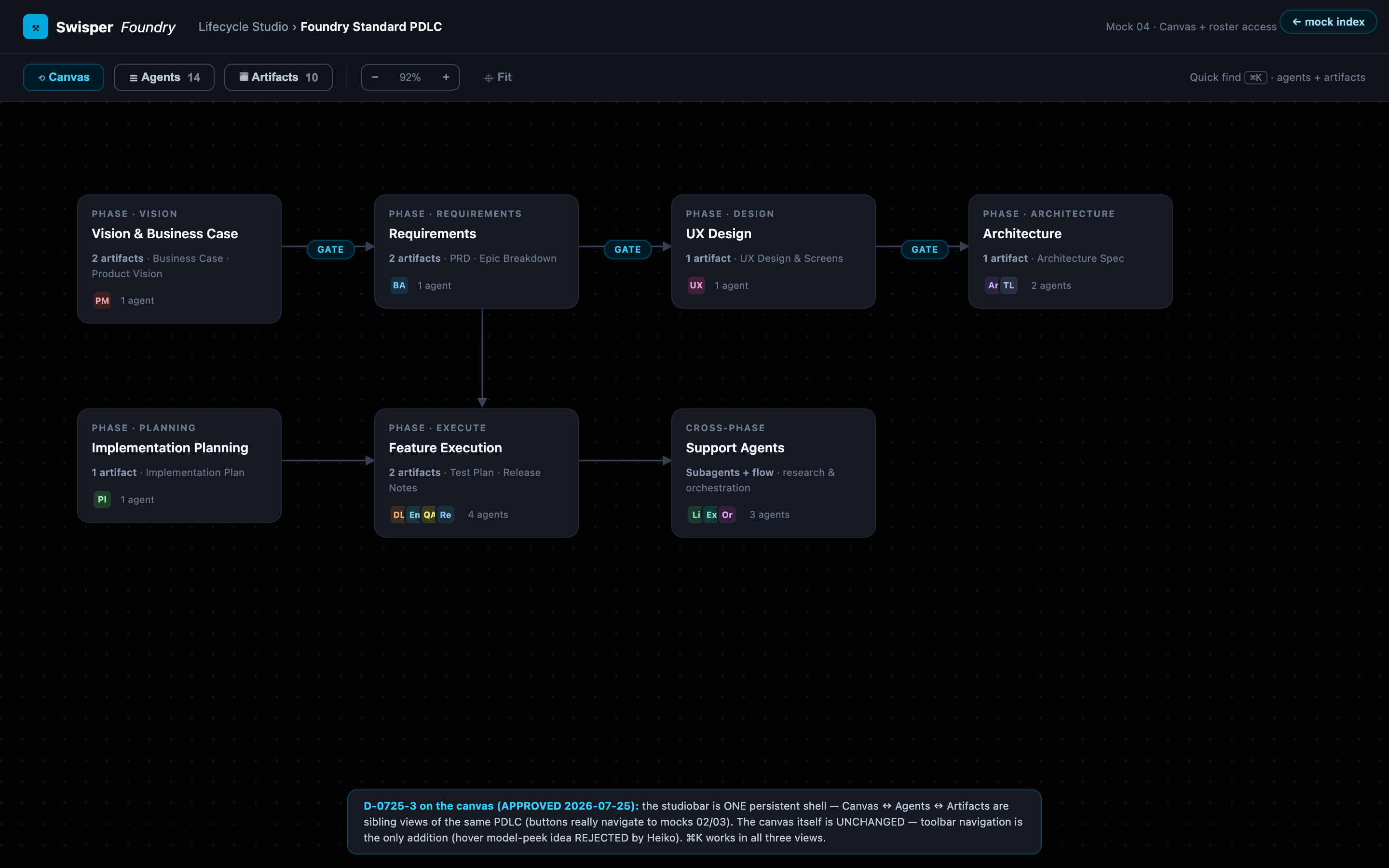
Task: Select the Or agent badge
Action: pos(727,515)
